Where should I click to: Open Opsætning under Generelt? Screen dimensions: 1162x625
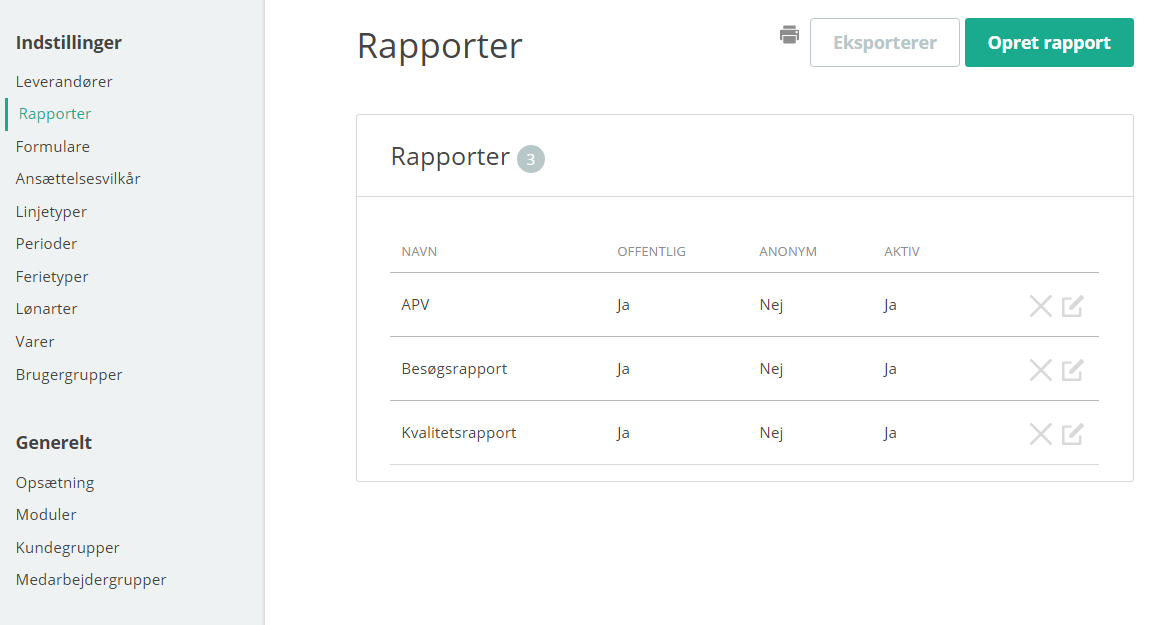pos(55,483)
